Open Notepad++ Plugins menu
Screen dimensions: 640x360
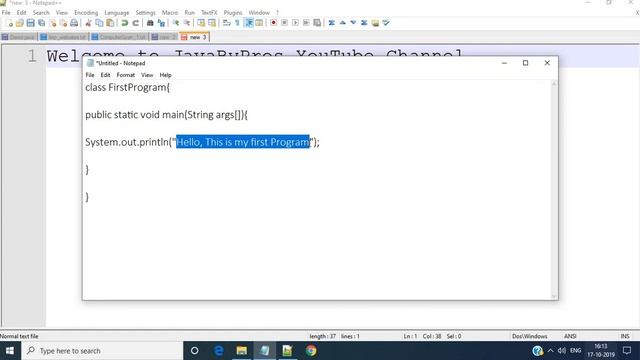[233, 13]
